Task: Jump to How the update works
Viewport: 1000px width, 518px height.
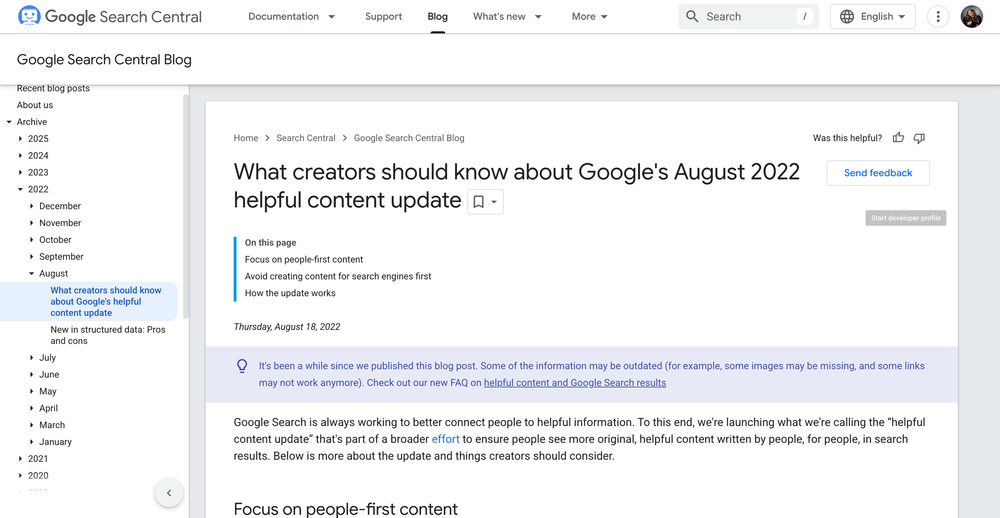Action: (x=290, y=293)
